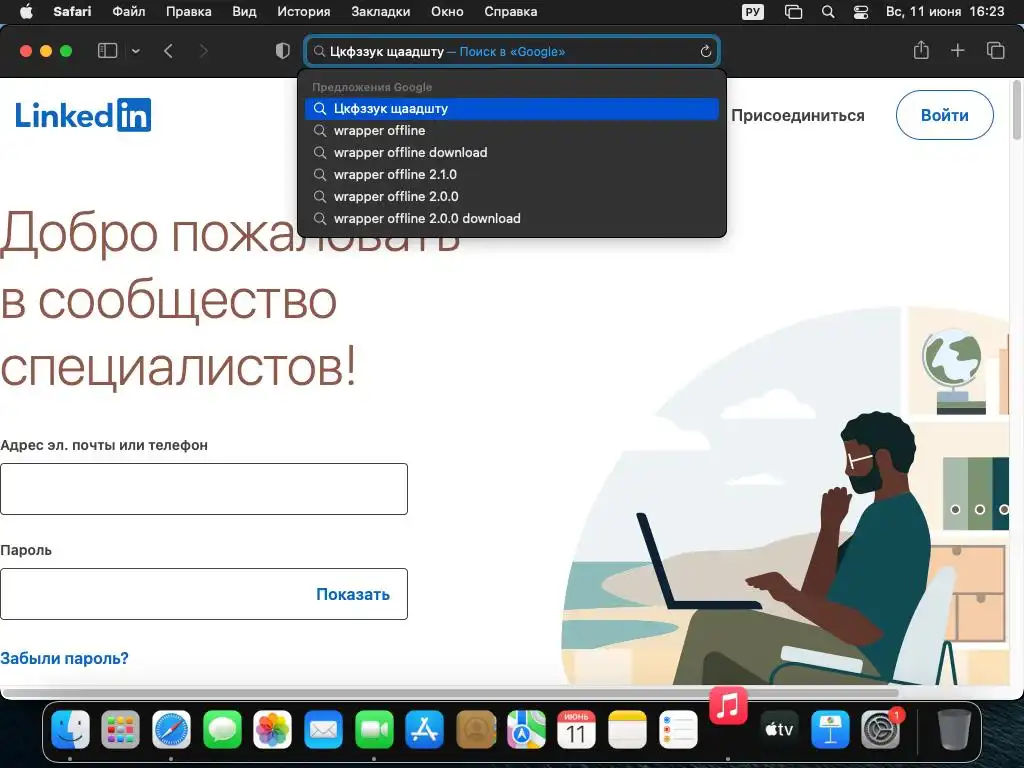Choose 'wrapper offline download' suggestion
Viewport: 1024px width, 768px height.
511,153
